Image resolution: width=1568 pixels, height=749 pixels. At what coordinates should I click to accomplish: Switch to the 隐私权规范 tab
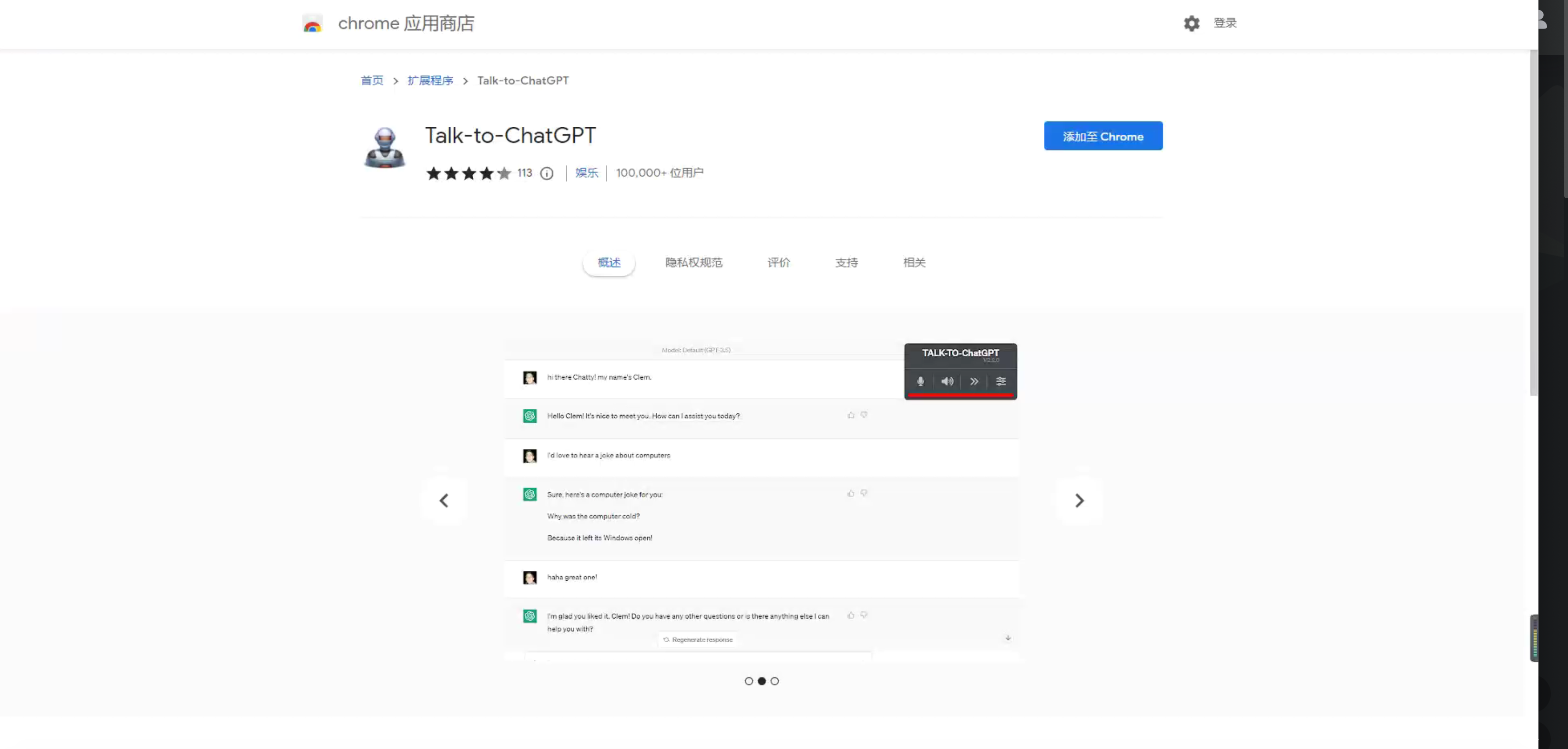[693, 263]
